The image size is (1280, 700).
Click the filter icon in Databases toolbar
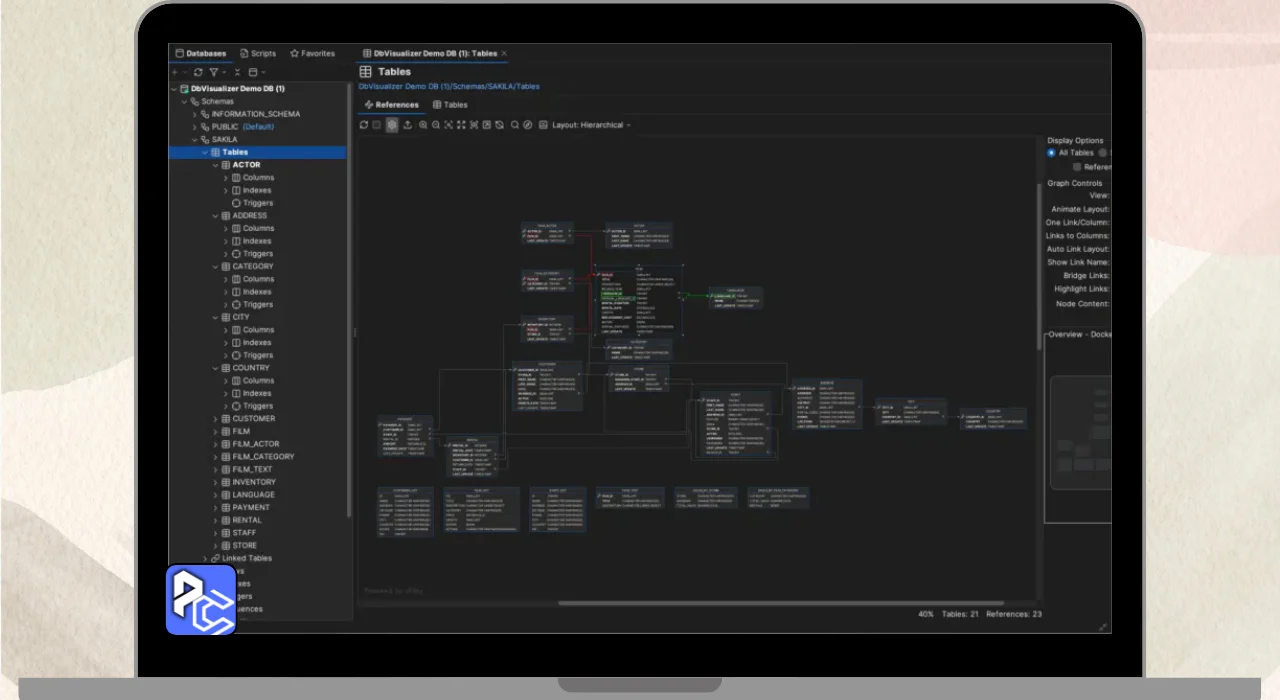[213, 72]
